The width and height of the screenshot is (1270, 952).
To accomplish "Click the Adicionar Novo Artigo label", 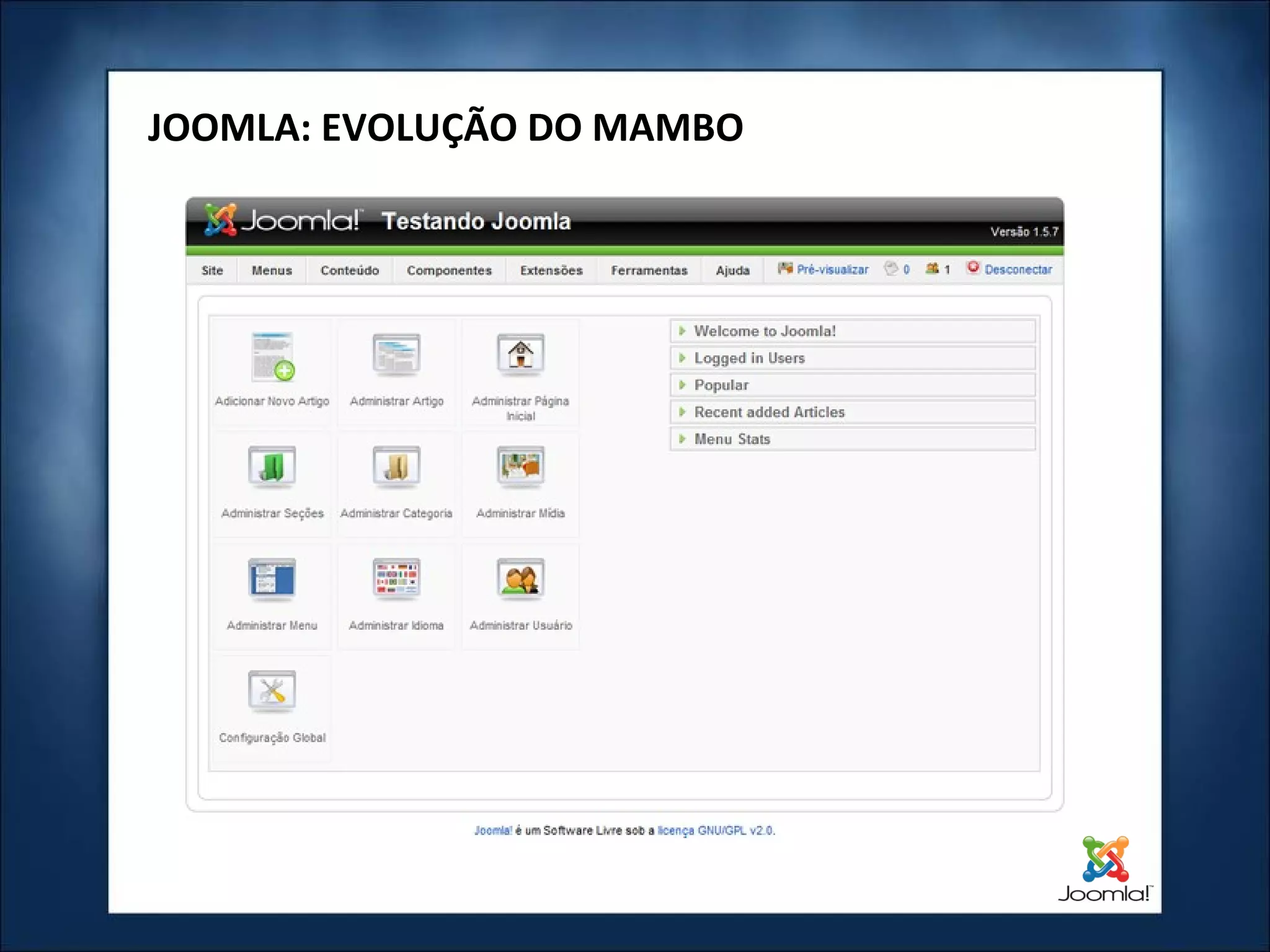I will coord(272,401).
